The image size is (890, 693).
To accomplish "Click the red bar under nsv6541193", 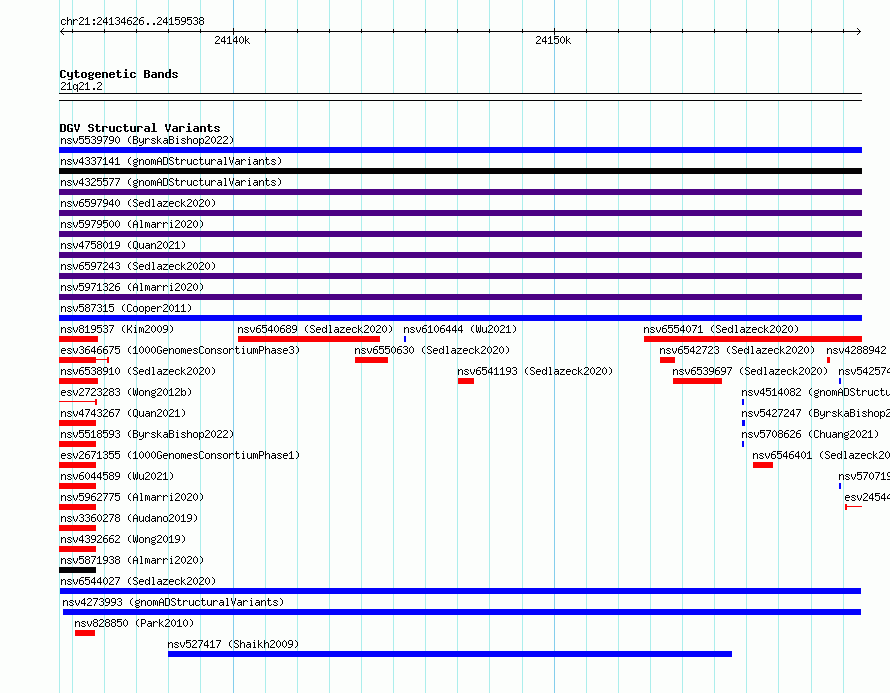I will pos(466,381).
